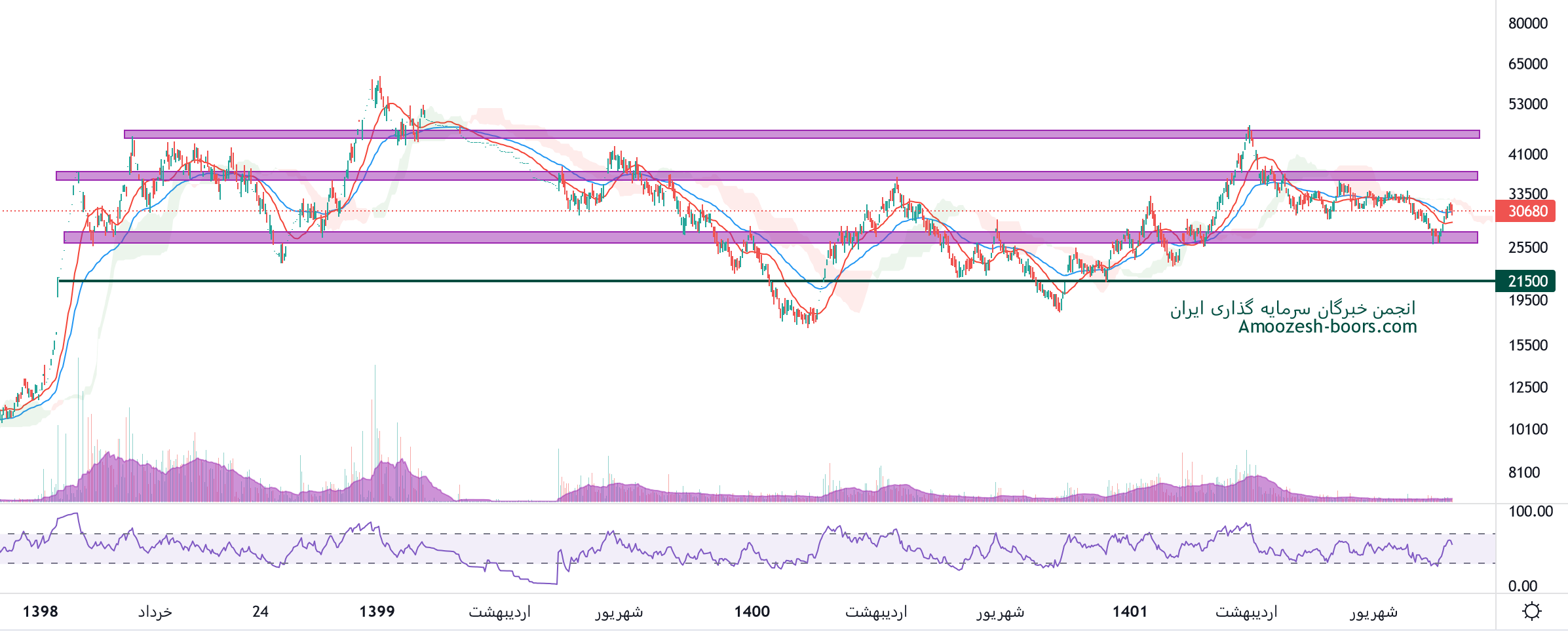The width and height of the screenshot is (1568, 632).
Task: Click the red 30680 current price label
Action: point(1527,212)
